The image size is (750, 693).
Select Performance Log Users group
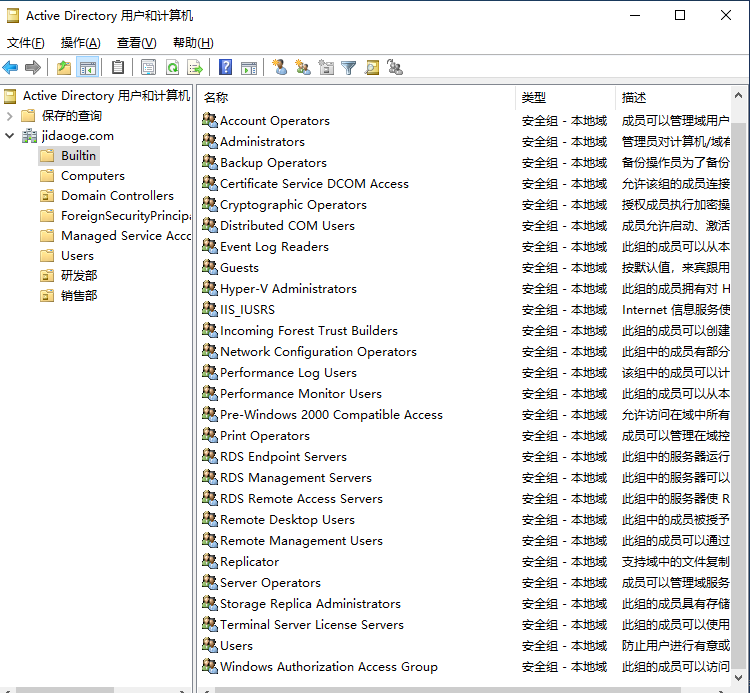(x=288, y=373)
